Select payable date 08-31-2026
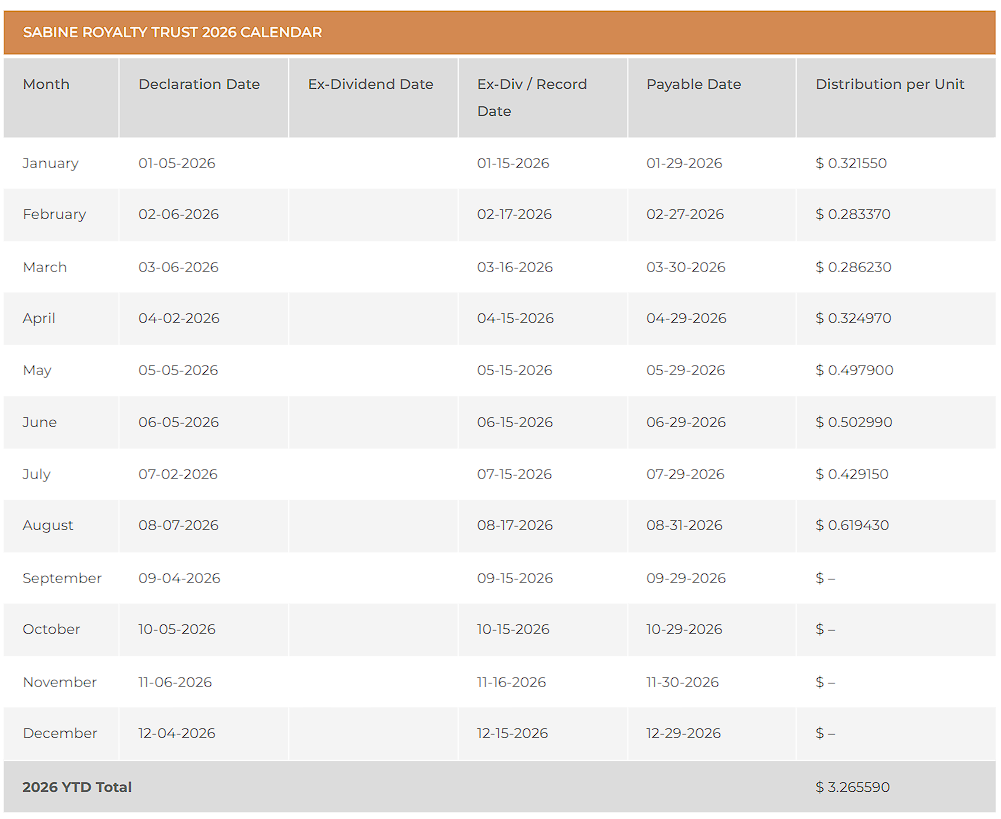This screenshot has height=819, width=1001. coord(684,525)
